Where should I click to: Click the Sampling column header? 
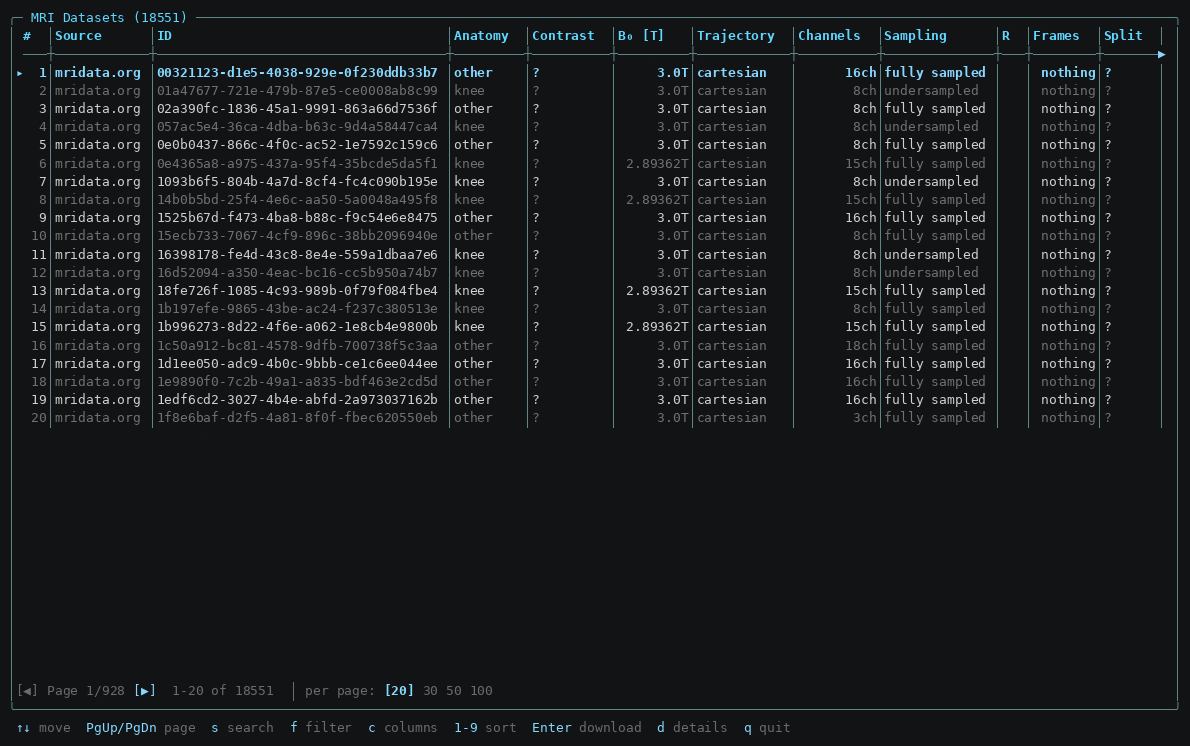[x=915, y=36]
